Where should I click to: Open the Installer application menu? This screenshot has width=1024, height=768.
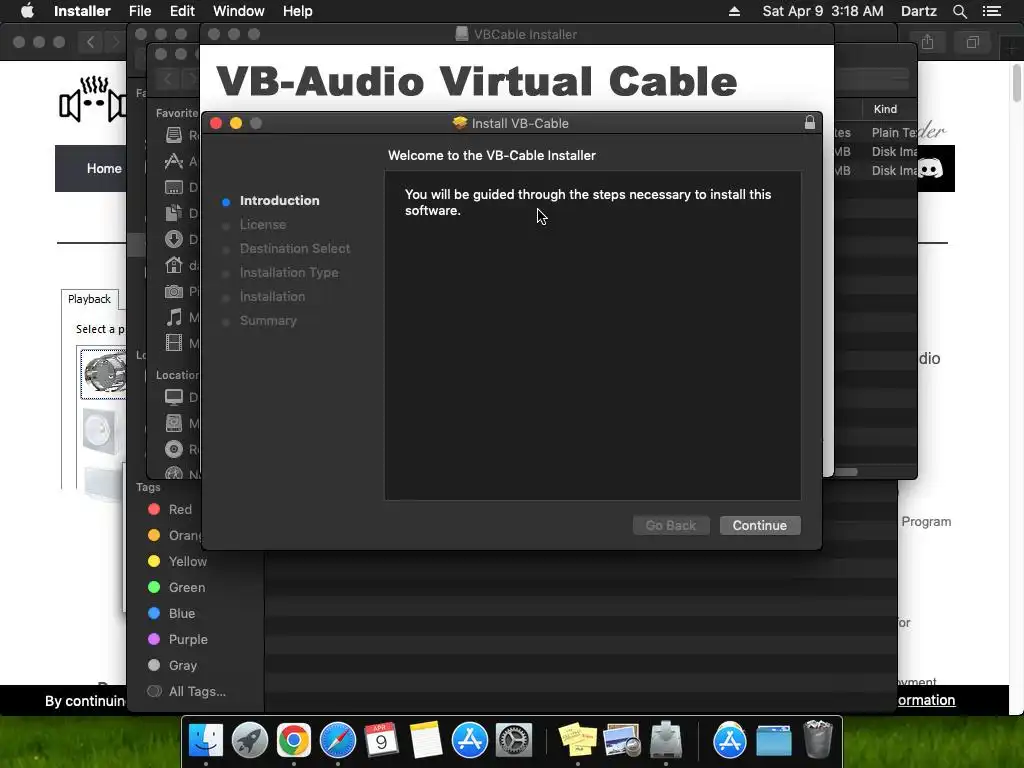pyautogui.click(x=82, y=11)
